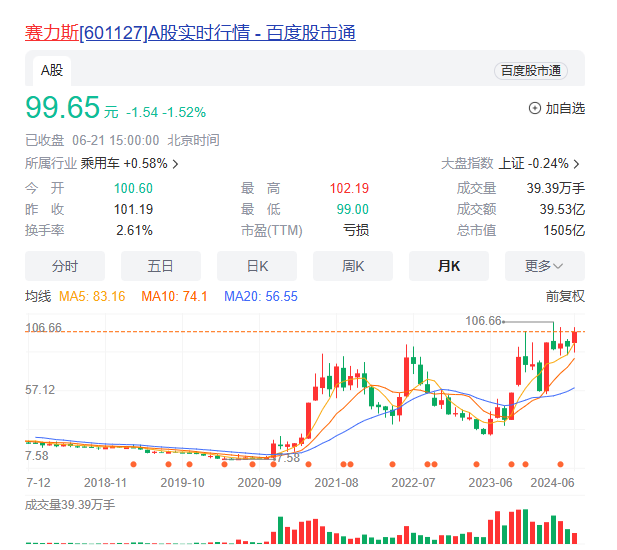This screenshot has height=550, width=617.
Task: Toggle the MA10 moving average line
Action: pos(174,296)
